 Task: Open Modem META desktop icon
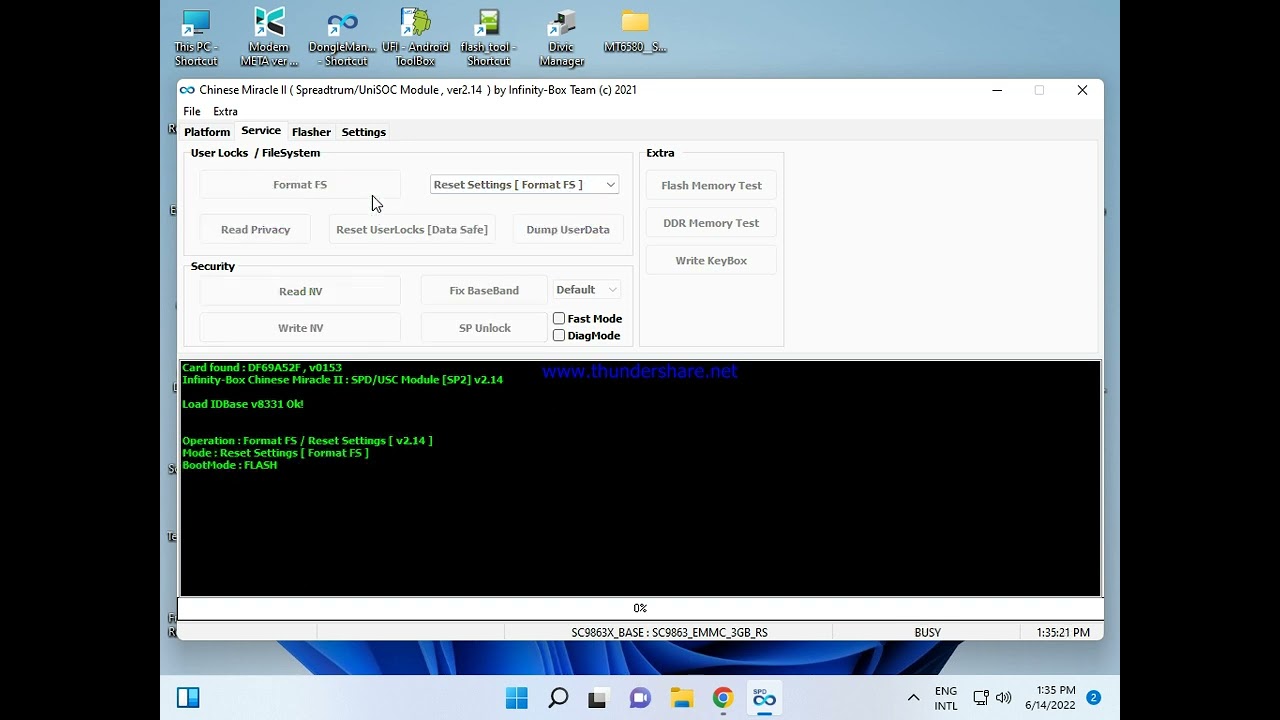pyautogui.click(x=269, y=38)
